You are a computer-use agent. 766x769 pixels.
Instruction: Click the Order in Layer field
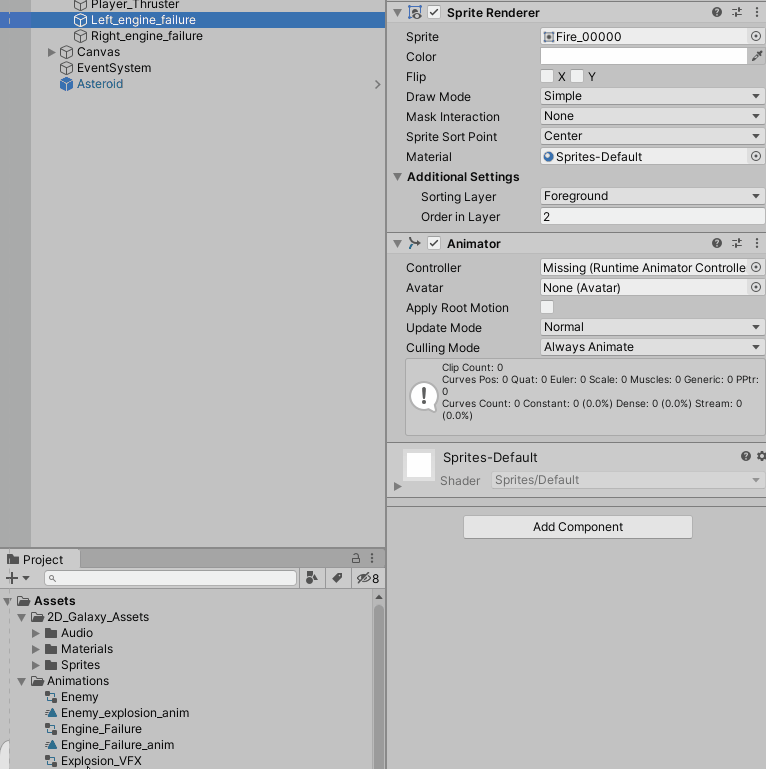[652, 216]
